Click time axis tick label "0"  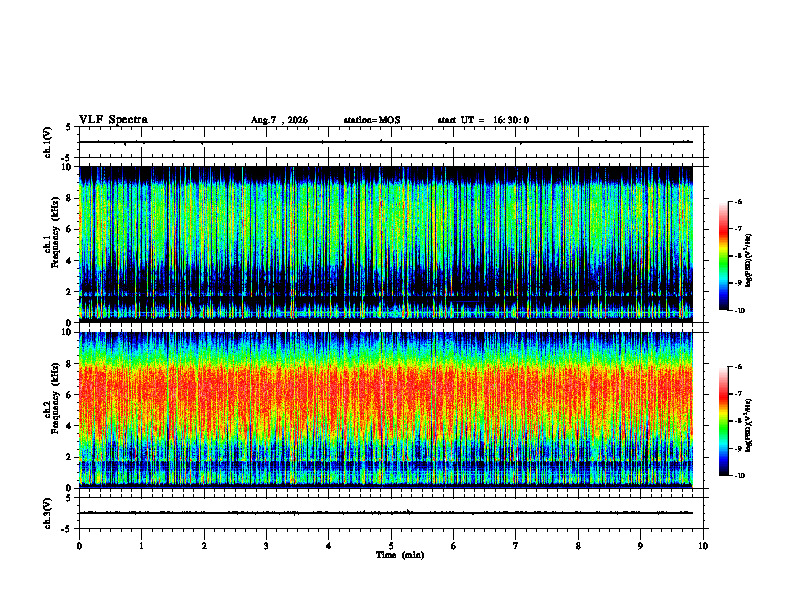79,546
